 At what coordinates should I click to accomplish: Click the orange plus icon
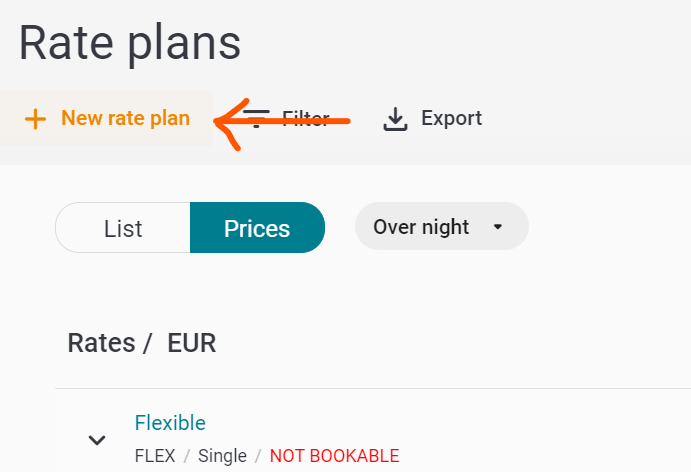35,119
